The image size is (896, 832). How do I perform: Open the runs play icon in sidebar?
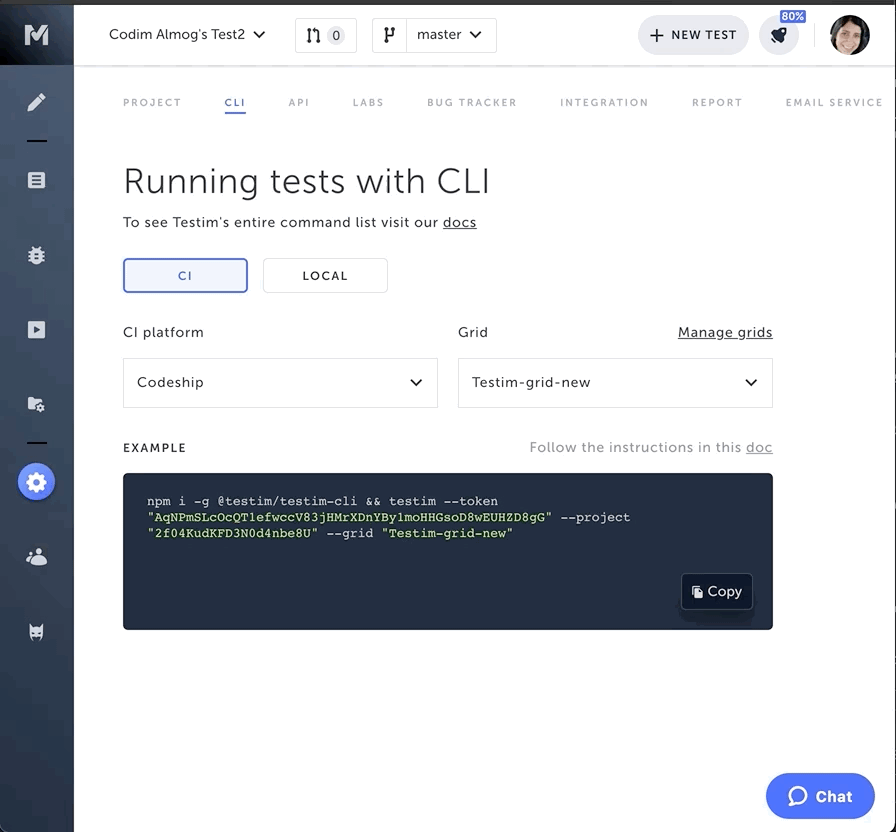pyautogui.click(x=37, y=330)
